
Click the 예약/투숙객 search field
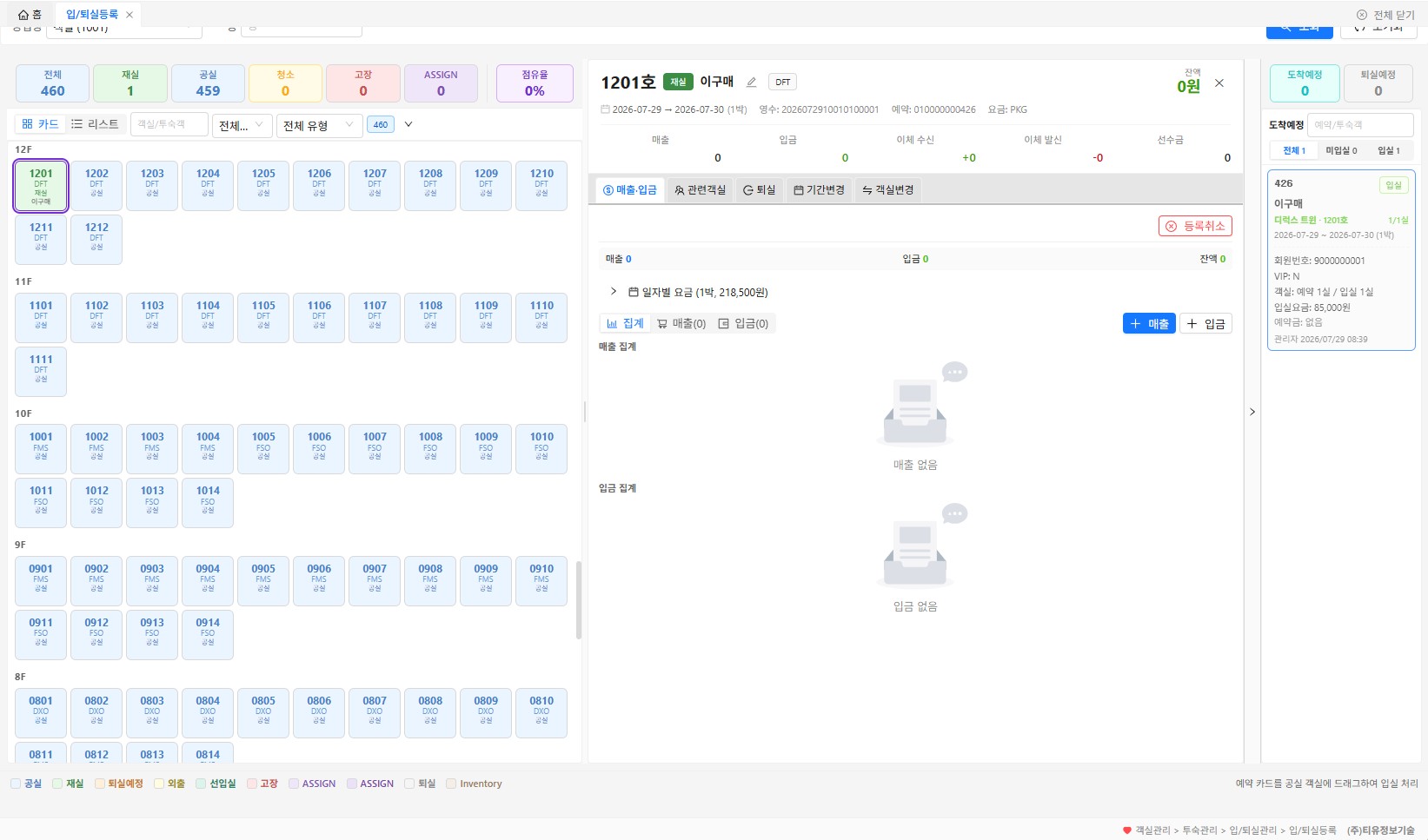tap(1360, 125)
